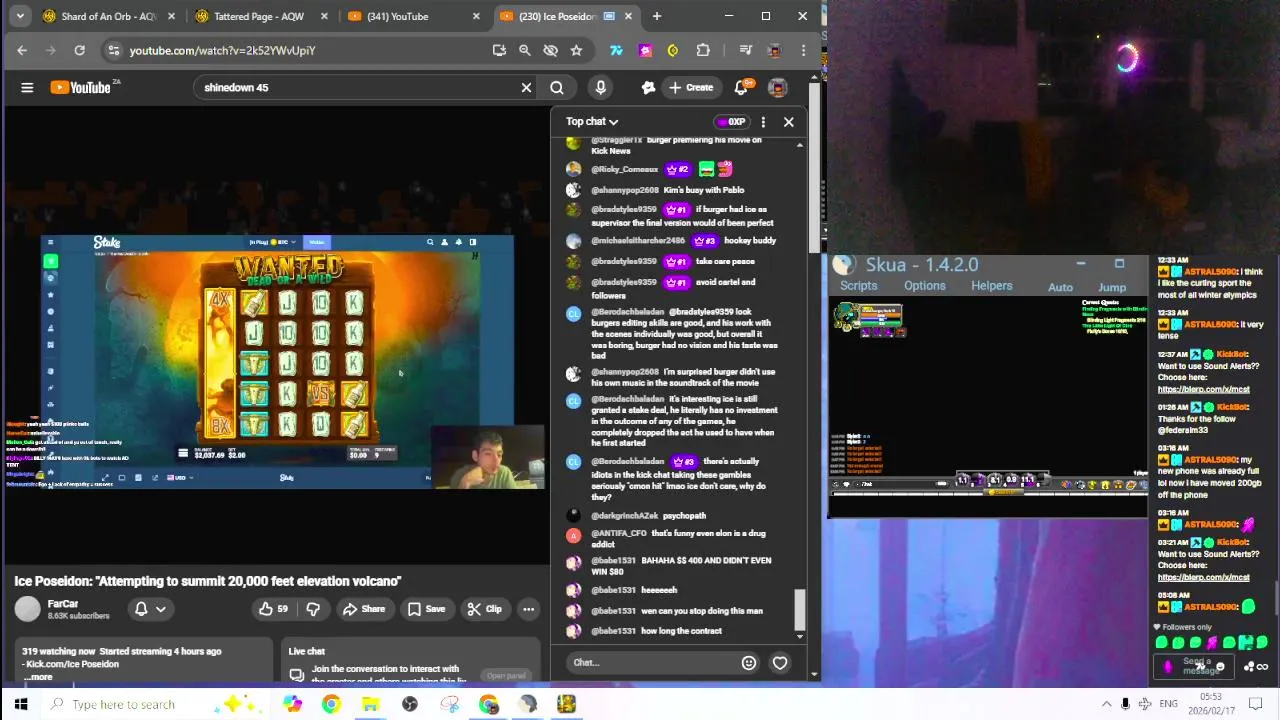Close the live chat panel

(788, 122)
